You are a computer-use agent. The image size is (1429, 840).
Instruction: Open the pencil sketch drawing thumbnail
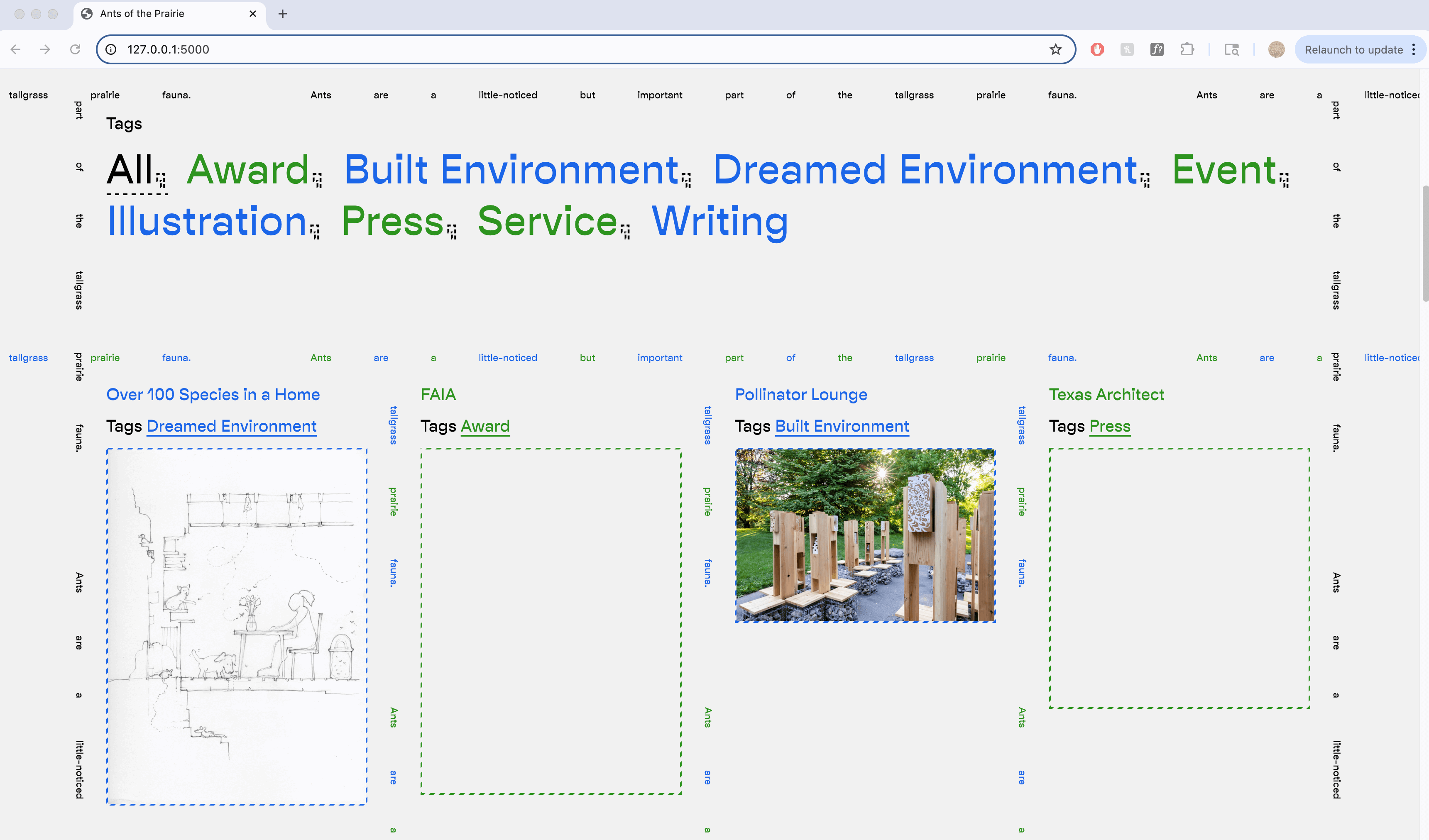(x=237, y=626)
